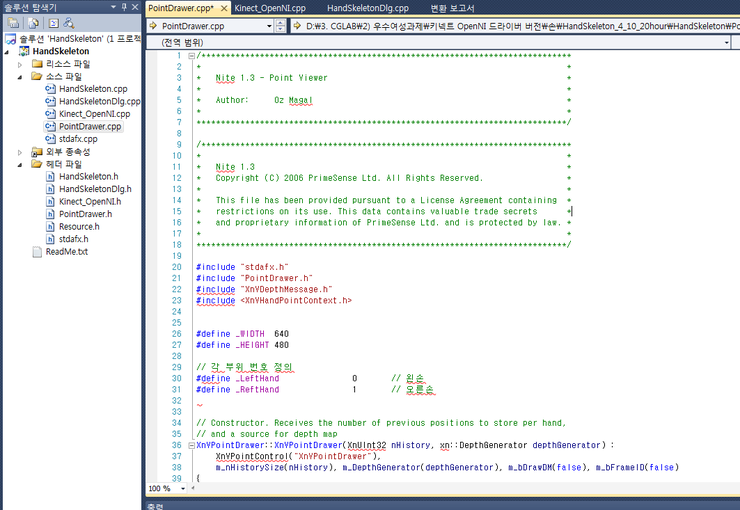Open the 100 % zoom level dropdown
Image resolution: width=740 pixels, height=510 pixels.
click(x=183, y=488)
